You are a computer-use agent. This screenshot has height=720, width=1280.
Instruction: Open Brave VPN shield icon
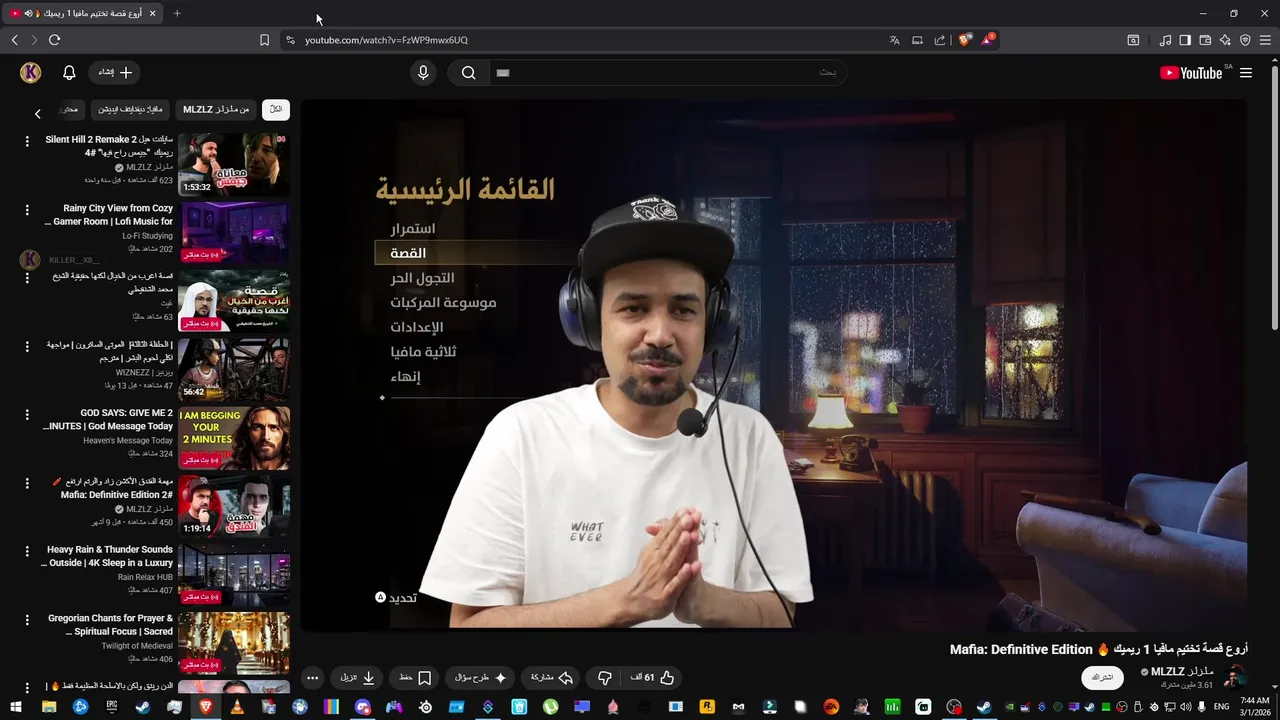1245,40
